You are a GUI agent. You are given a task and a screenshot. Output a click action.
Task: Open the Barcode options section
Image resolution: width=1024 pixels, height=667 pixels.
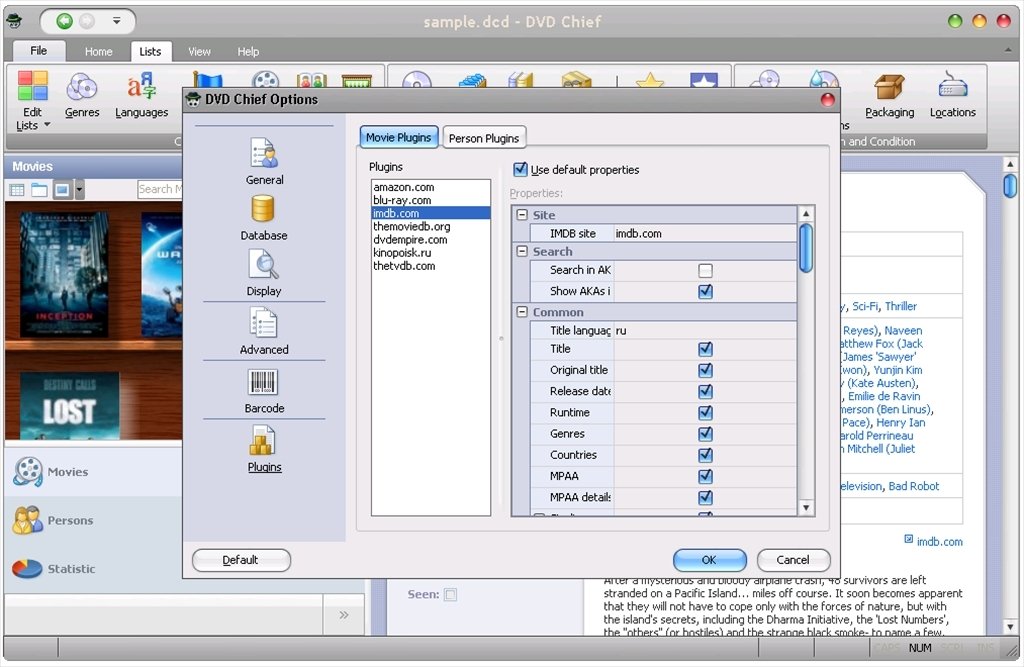(x=264, y=391)
